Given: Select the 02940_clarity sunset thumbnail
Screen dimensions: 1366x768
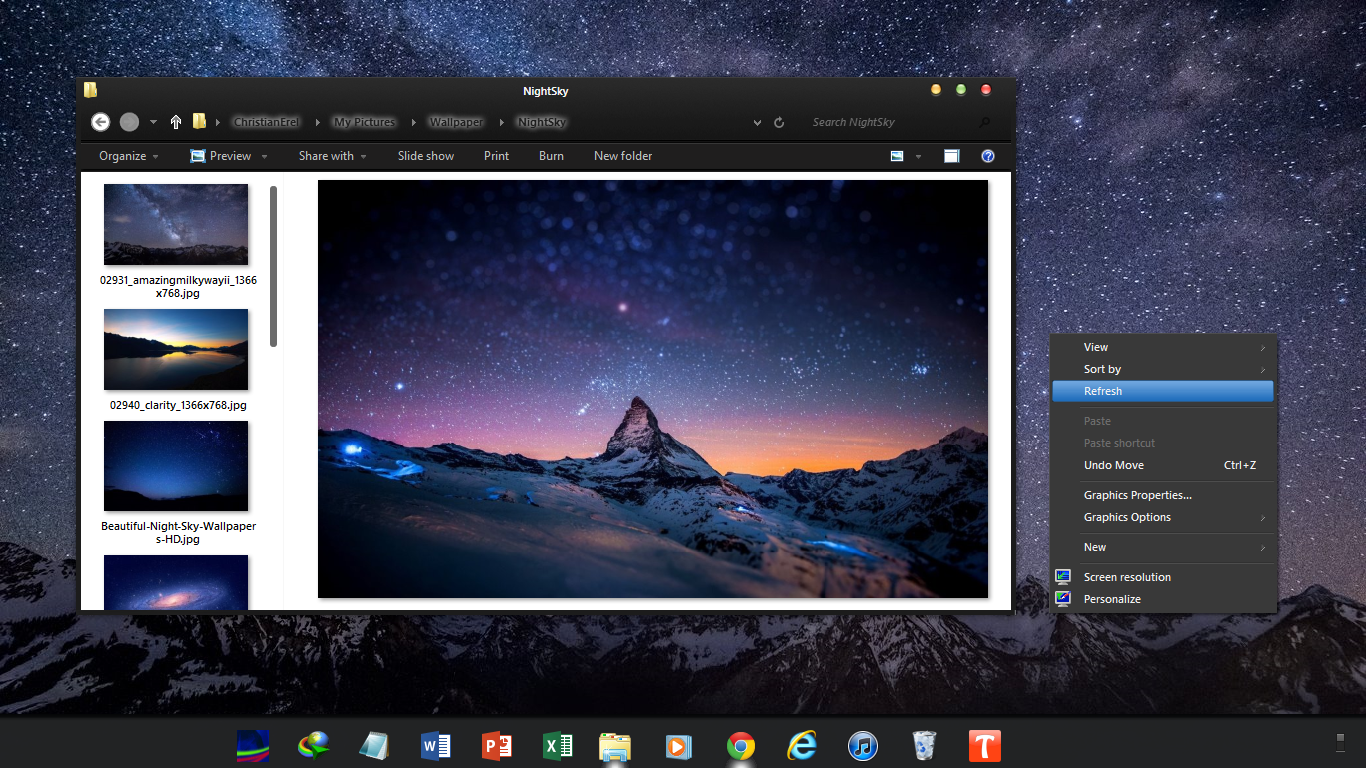Looking at the screenshot, I should pos(176,349).
